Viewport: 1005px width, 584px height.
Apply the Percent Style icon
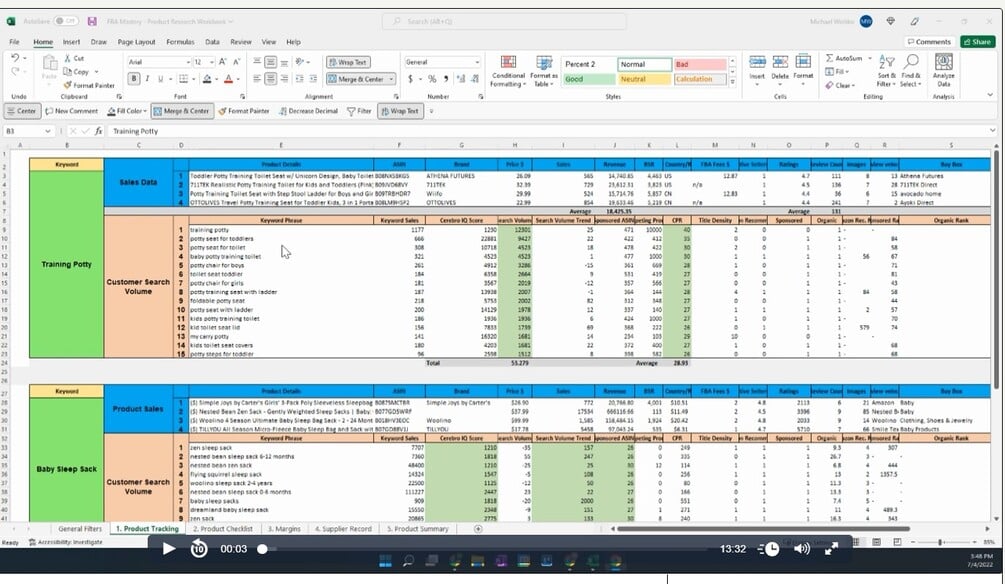pos(432,79)
